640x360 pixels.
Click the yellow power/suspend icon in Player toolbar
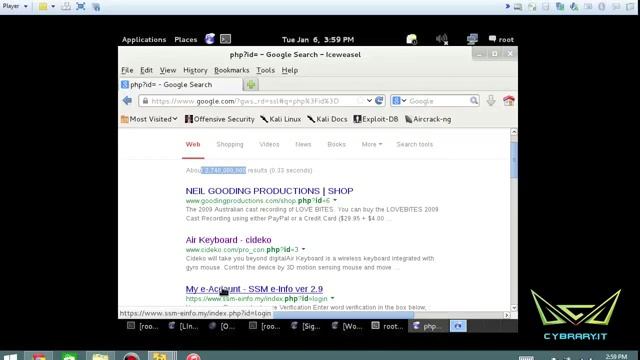[x=43, y=7]
